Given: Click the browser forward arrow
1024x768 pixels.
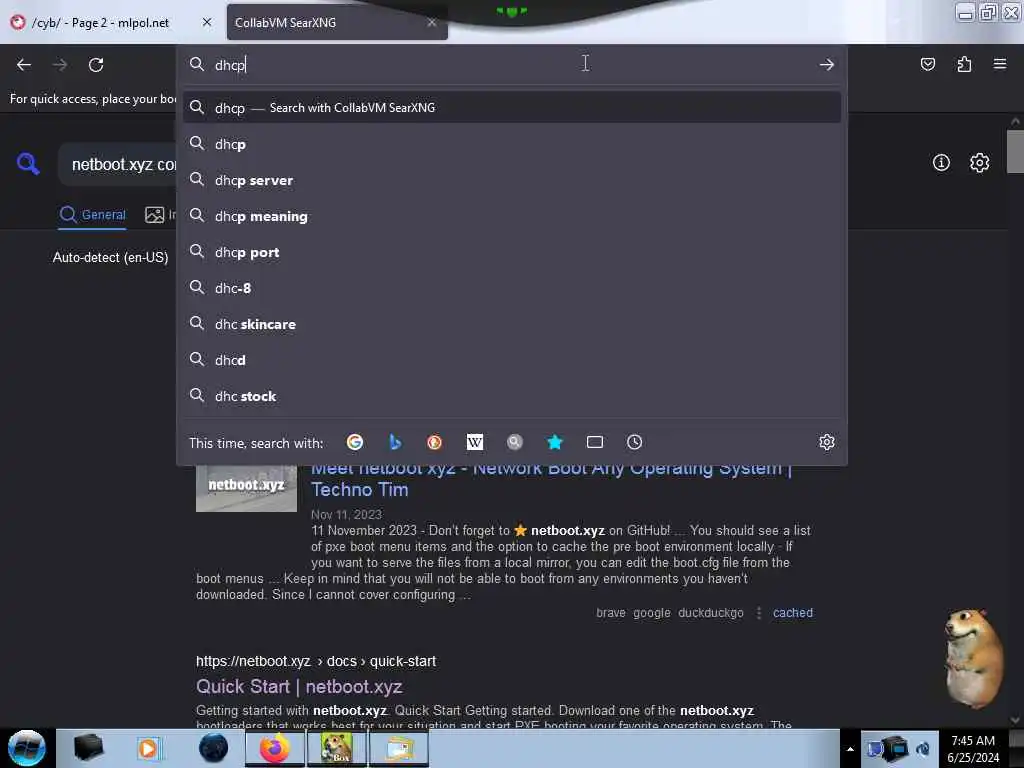Looking at the screenshot, I should click(60, 65).
